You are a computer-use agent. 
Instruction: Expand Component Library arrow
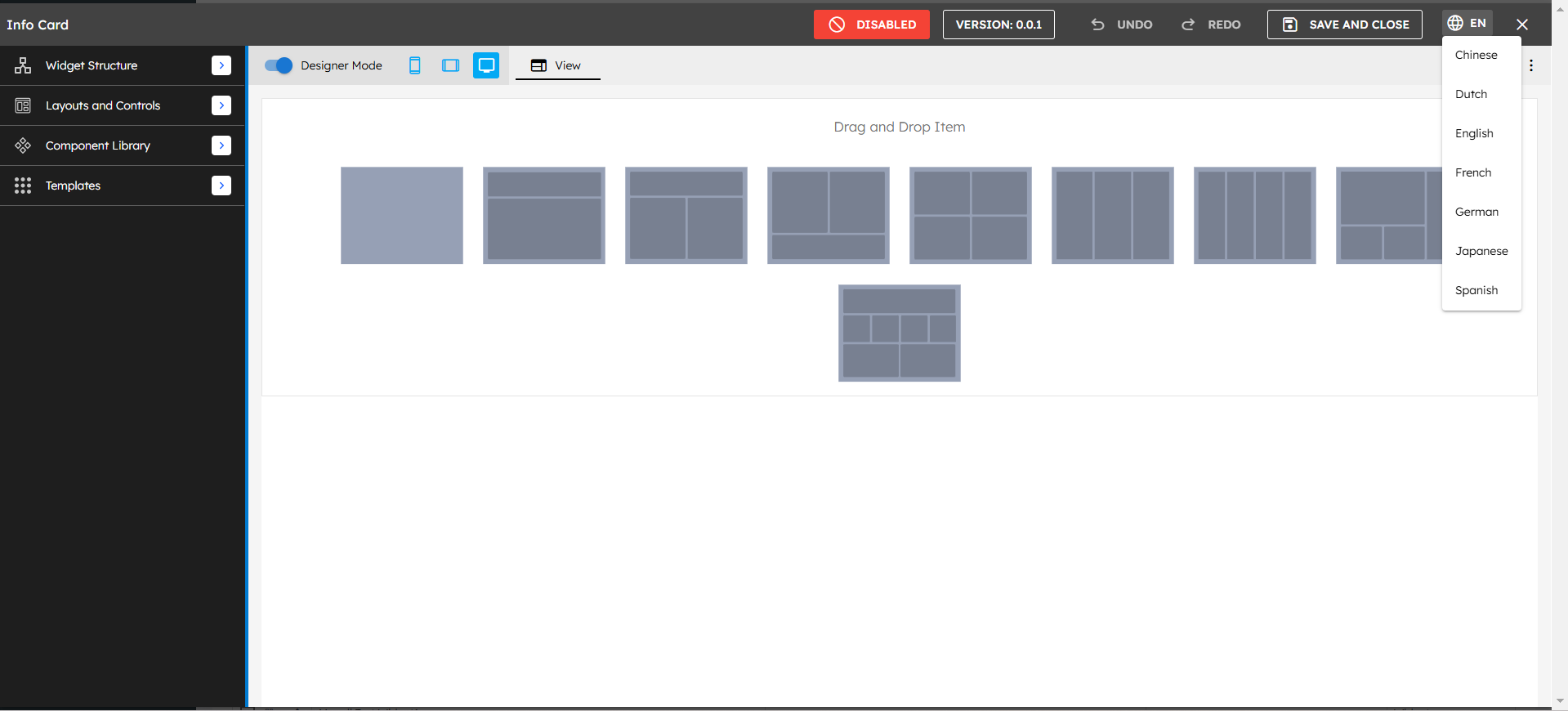coord(221,145)
